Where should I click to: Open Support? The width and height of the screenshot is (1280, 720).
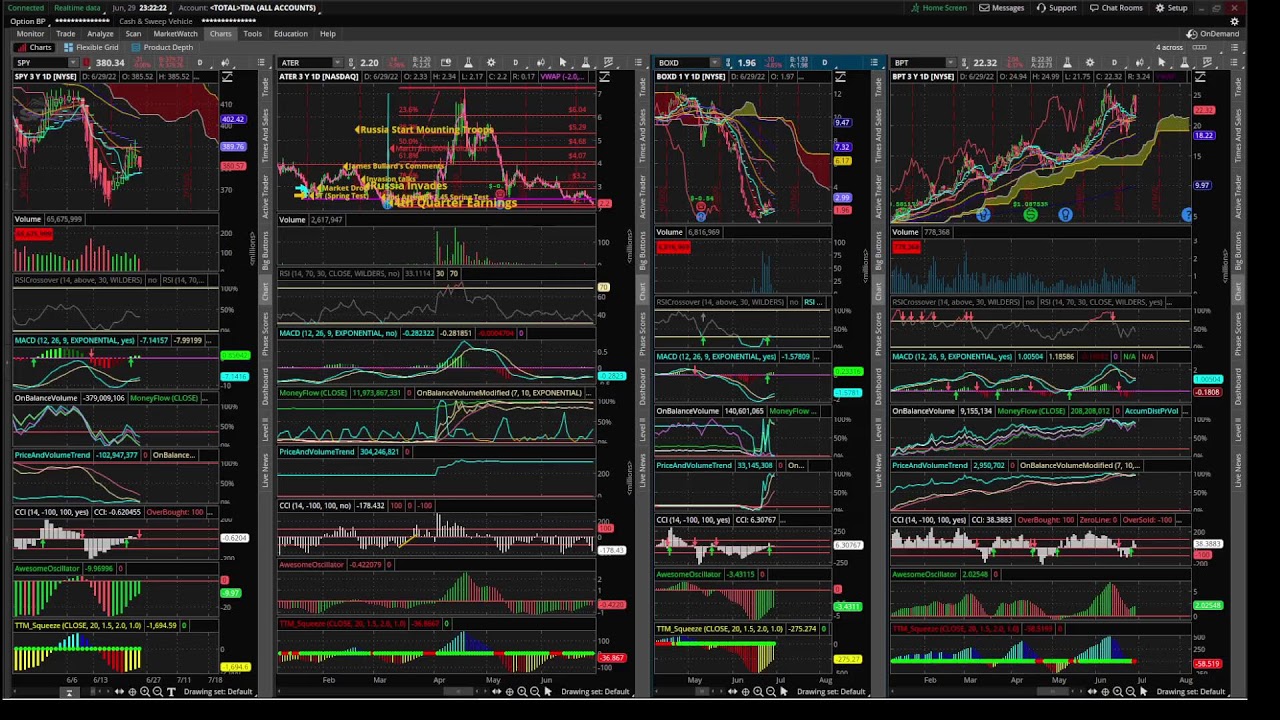(1057, 8)
